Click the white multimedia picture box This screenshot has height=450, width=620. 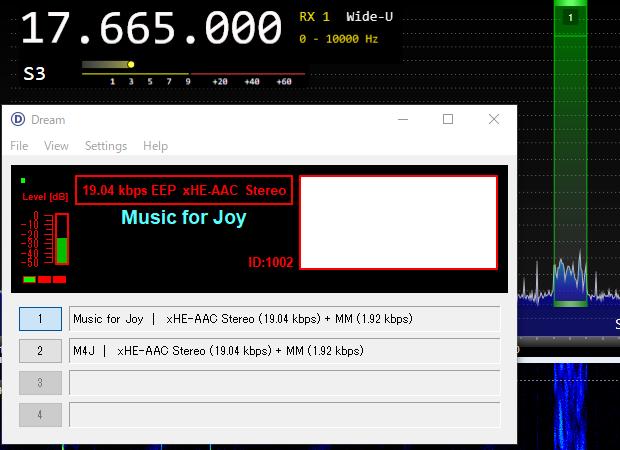point(398,222)
